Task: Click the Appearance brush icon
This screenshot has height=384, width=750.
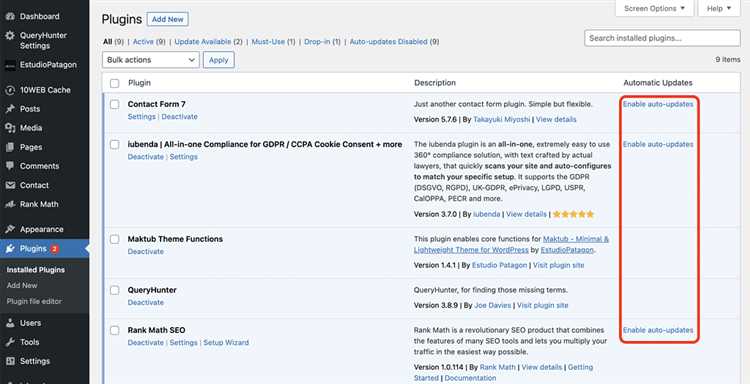Action: point(10,230)
